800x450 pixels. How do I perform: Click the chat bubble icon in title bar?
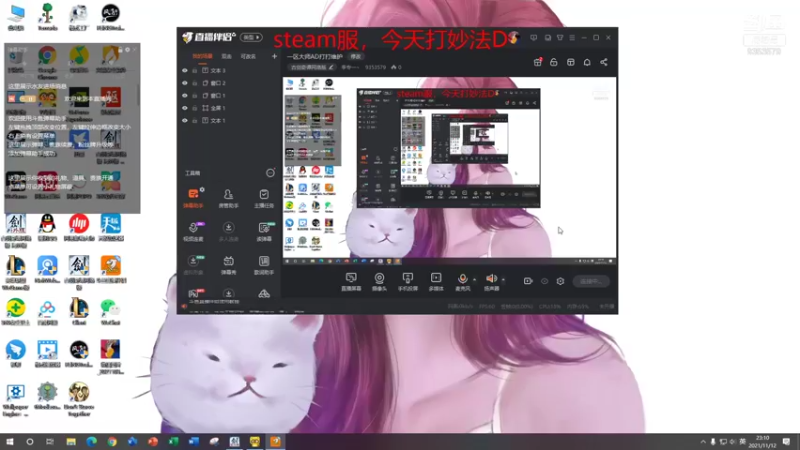click(x=534, y=38)
